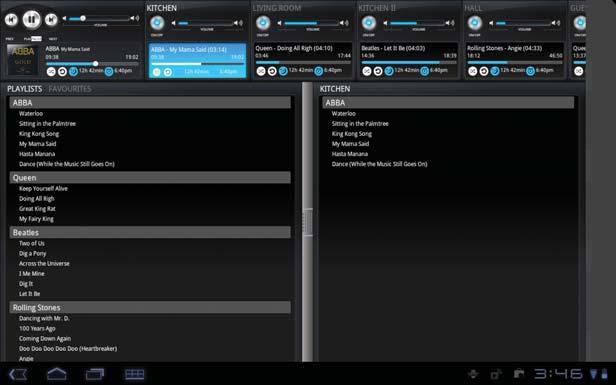This screenshot has height=385, width=616.
Task: Adjust the Kitchen II volume slider
Action: [x=418, y=24]
